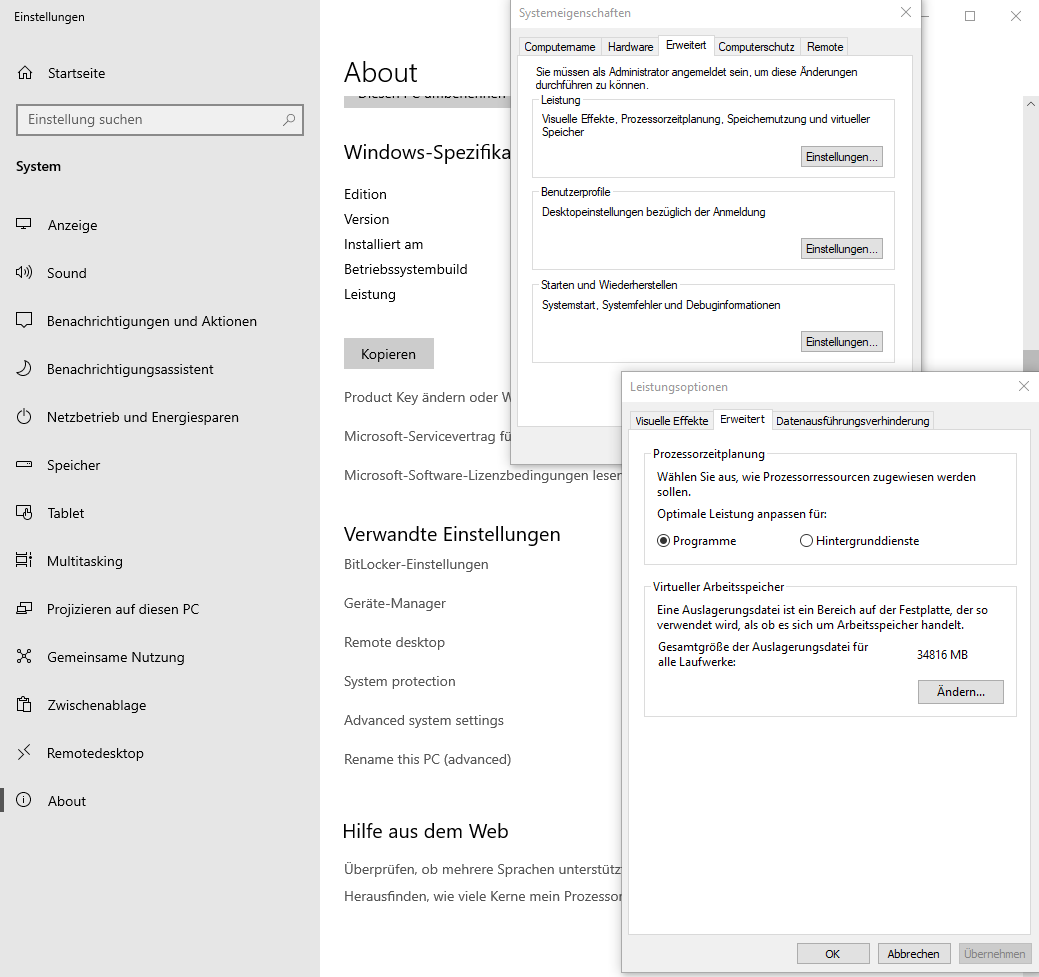Screen dimensions: 1039x977
Task: Open the Product Key ändern link
Action: (x=427, y=397)
